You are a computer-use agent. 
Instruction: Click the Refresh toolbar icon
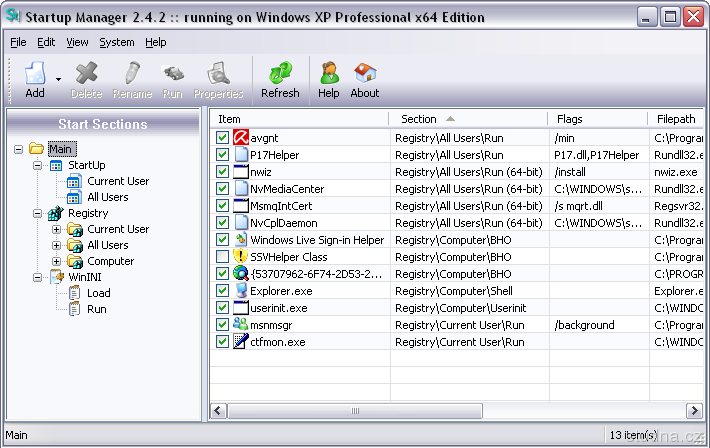280,73
